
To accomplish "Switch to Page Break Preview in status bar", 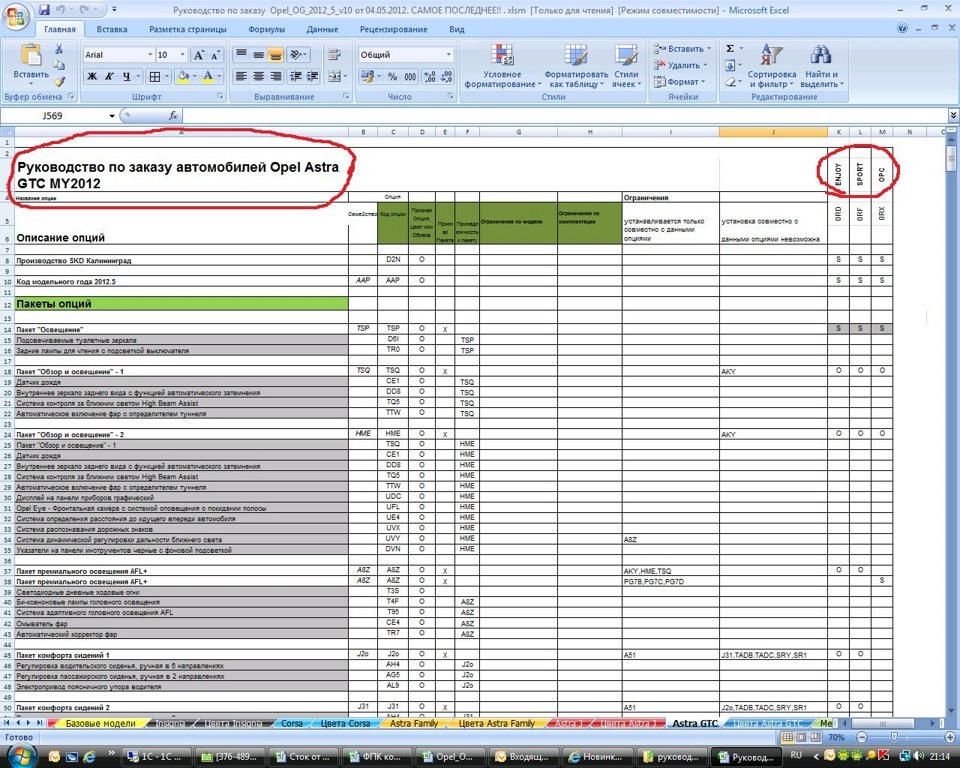I will coord(815,737).
